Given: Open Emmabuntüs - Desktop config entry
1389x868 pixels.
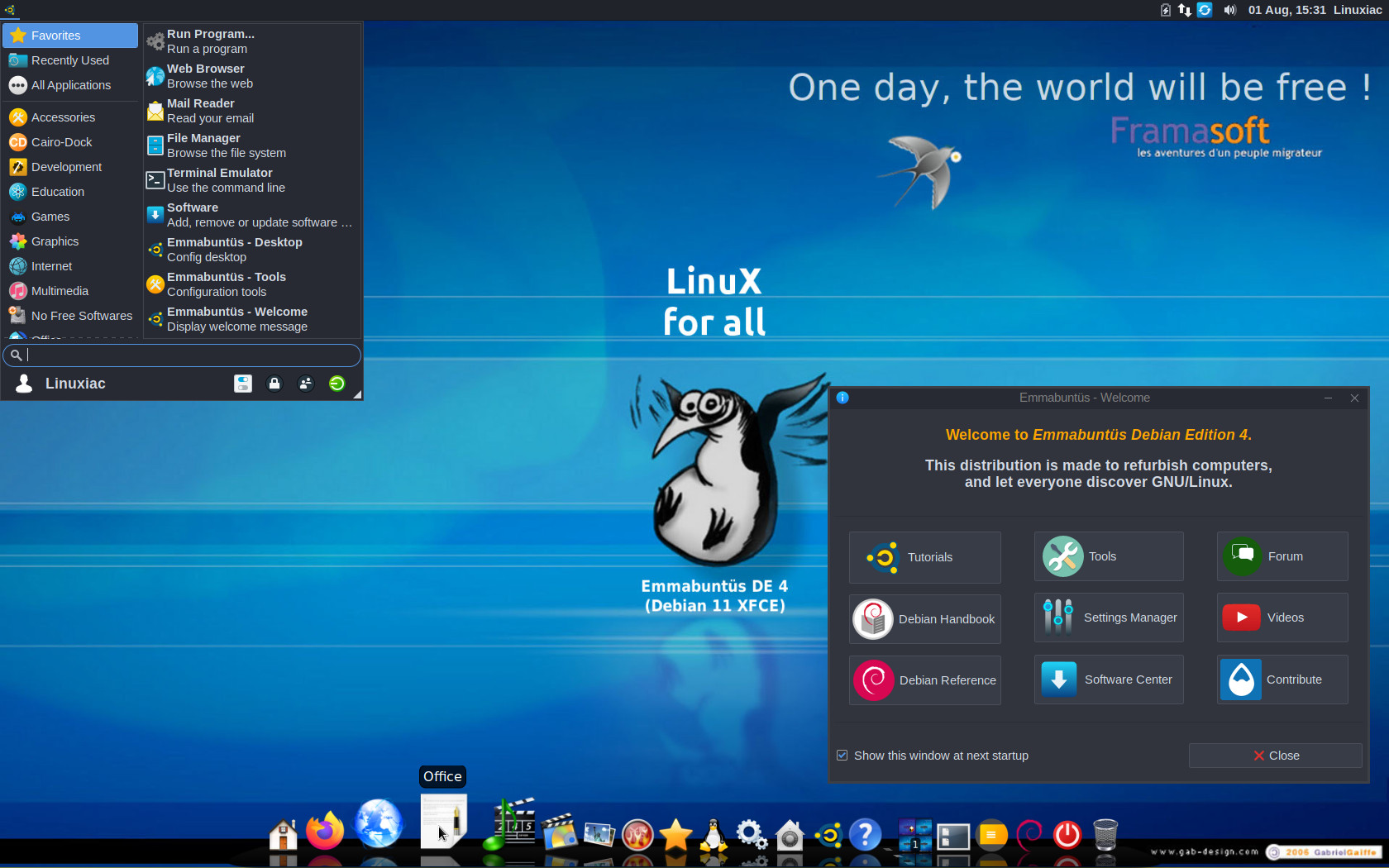Looking at the screenshot, I should (x=252, y=250).
